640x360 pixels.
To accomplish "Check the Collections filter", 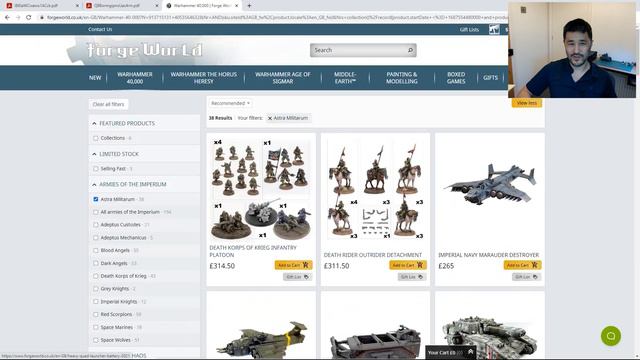I will coord(96,138).
